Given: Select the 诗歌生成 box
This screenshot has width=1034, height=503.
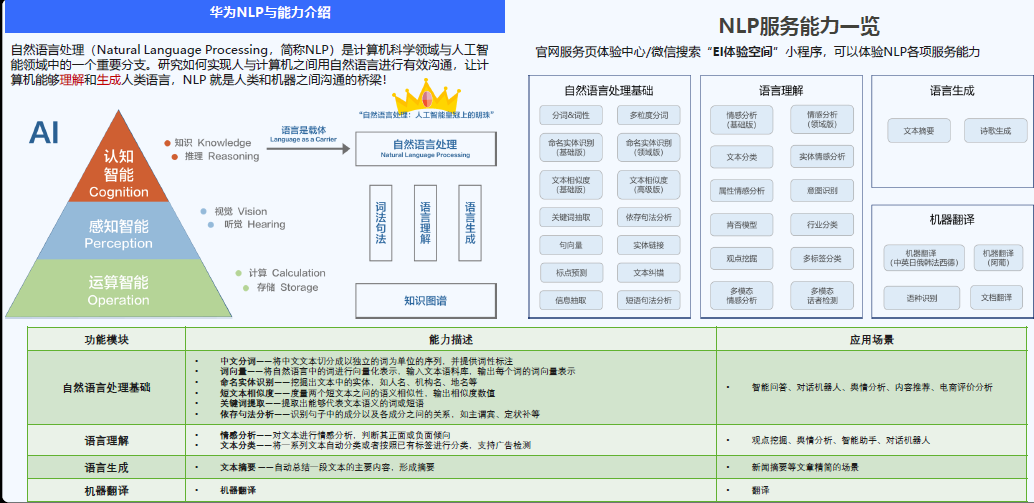Looking at the screenshot, I should click(996, 131).
